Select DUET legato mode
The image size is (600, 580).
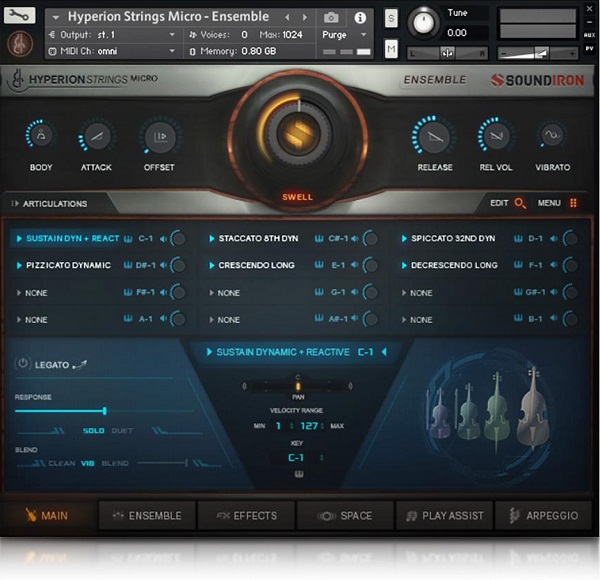point(122,431)
